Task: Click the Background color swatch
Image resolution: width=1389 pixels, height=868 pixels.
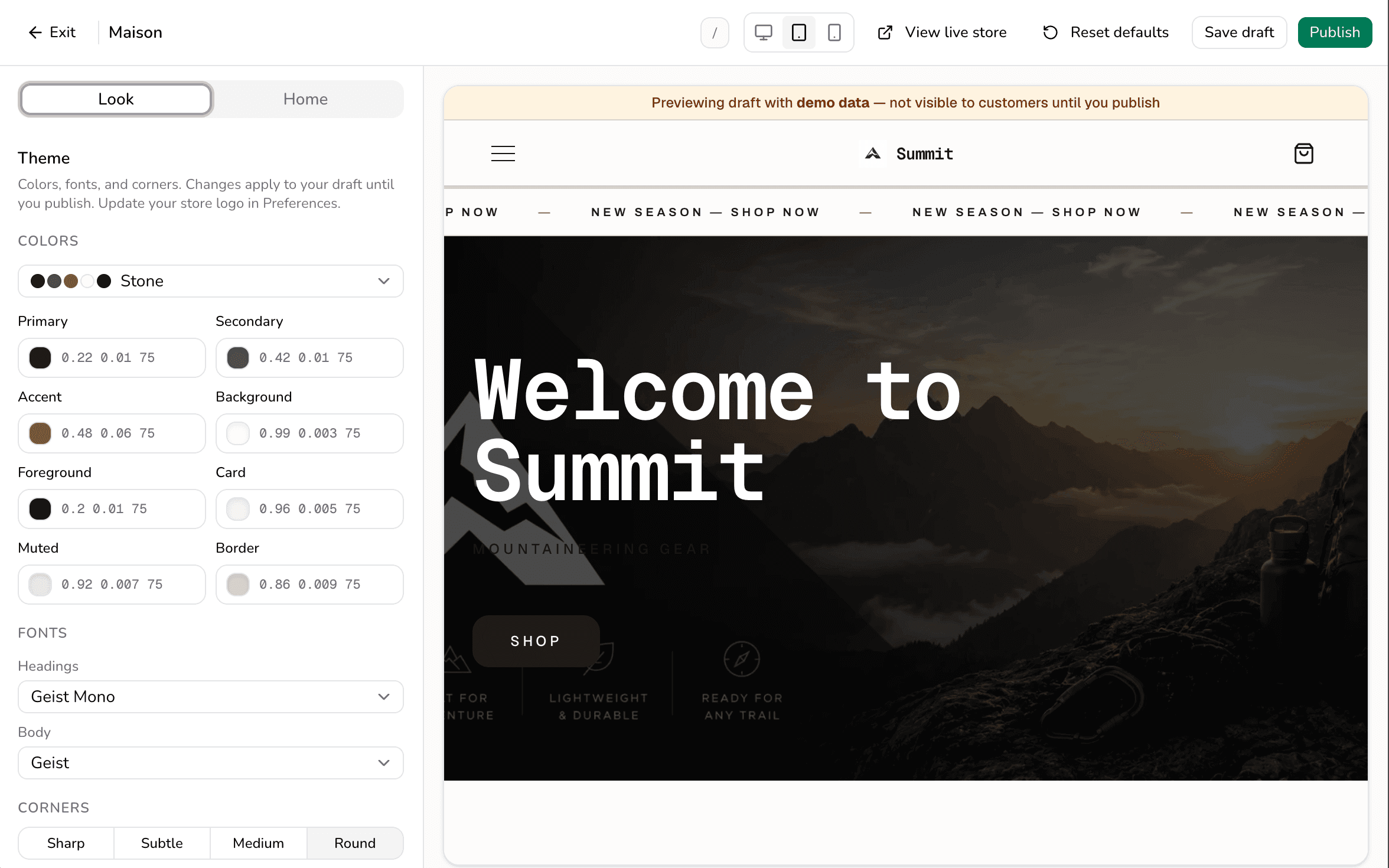Action: pyautogui.click(x=238, y=433)
